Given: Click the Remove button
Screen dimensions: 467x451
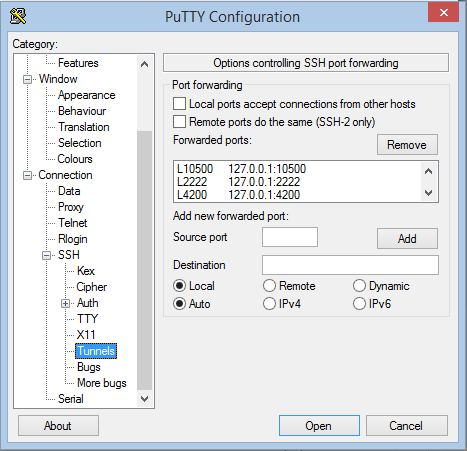Looking at the screenshot, I should point(407,145).
